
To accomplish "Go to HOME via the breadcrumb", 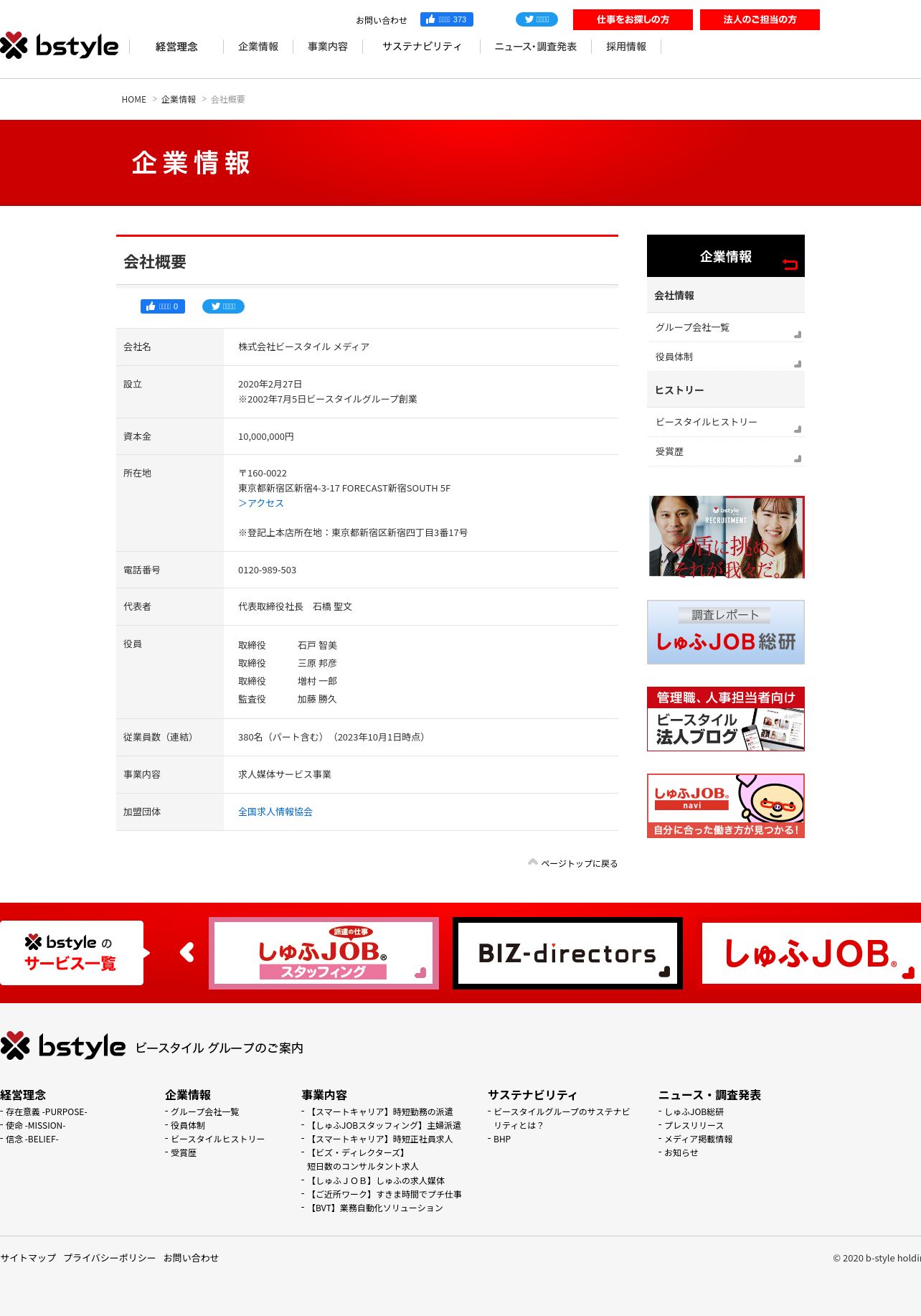I will click(x=134, y=100).
